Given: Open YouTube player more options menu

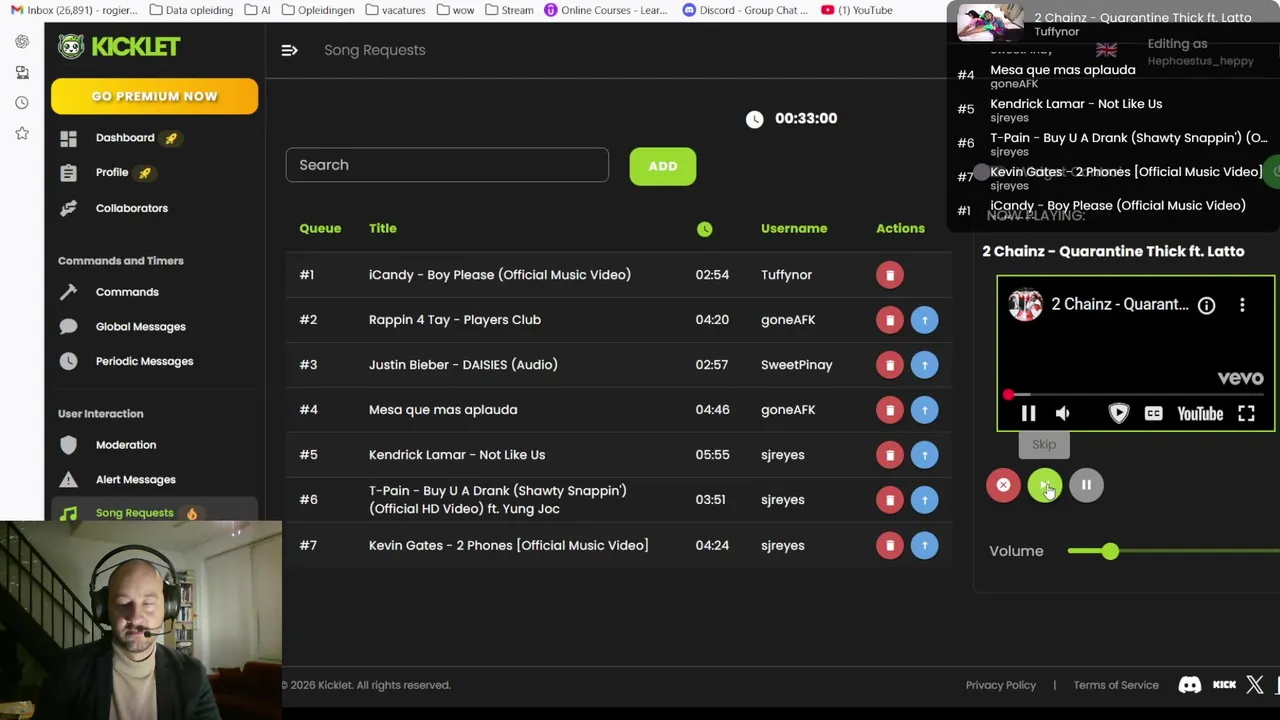Looking at the screenshot, I should point(1242,305).
